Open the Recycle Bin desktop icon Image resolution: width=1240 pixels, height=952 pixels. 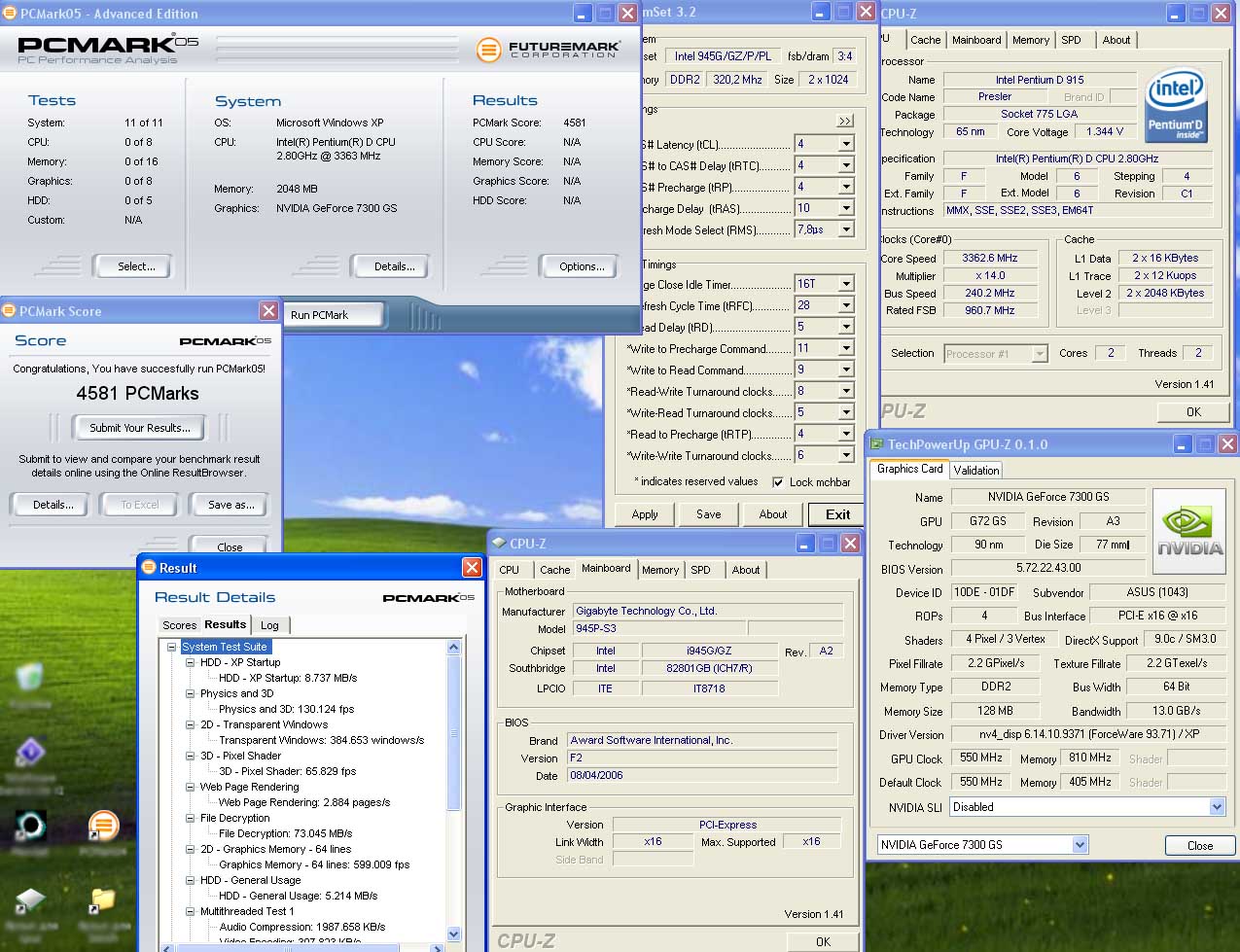[29, 677]
